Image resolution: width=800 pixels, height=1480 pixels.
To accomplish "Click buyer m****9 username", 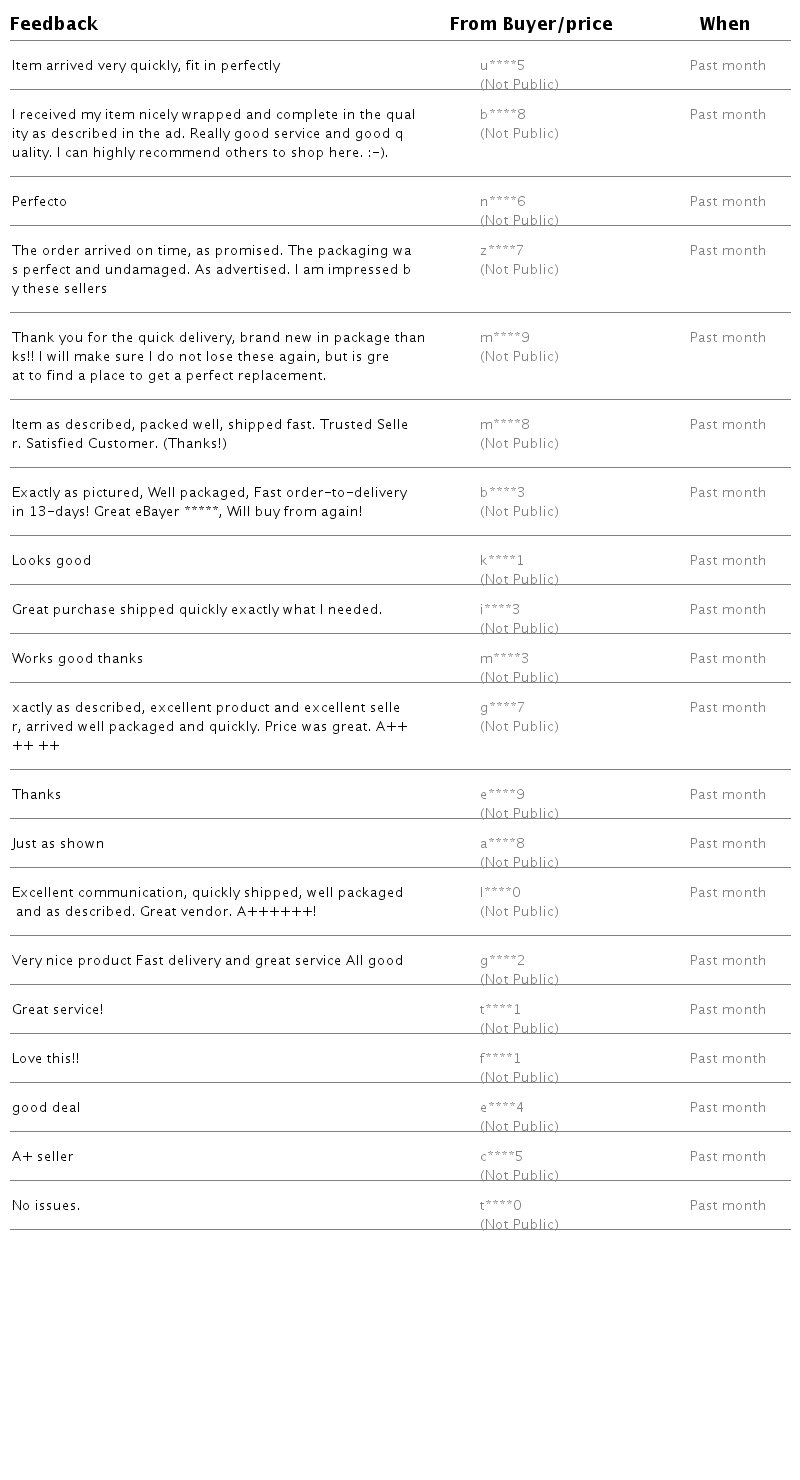I will pos(504,338).
